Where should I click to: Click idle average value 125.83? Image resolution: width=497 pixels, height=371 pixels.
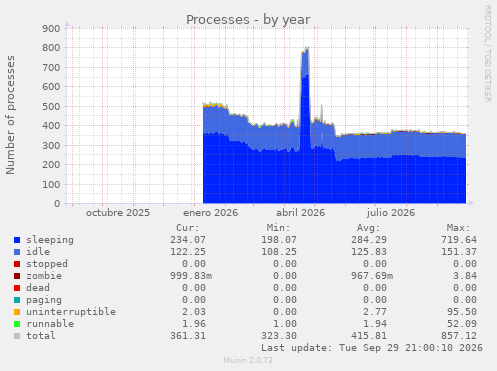(369, 252)
